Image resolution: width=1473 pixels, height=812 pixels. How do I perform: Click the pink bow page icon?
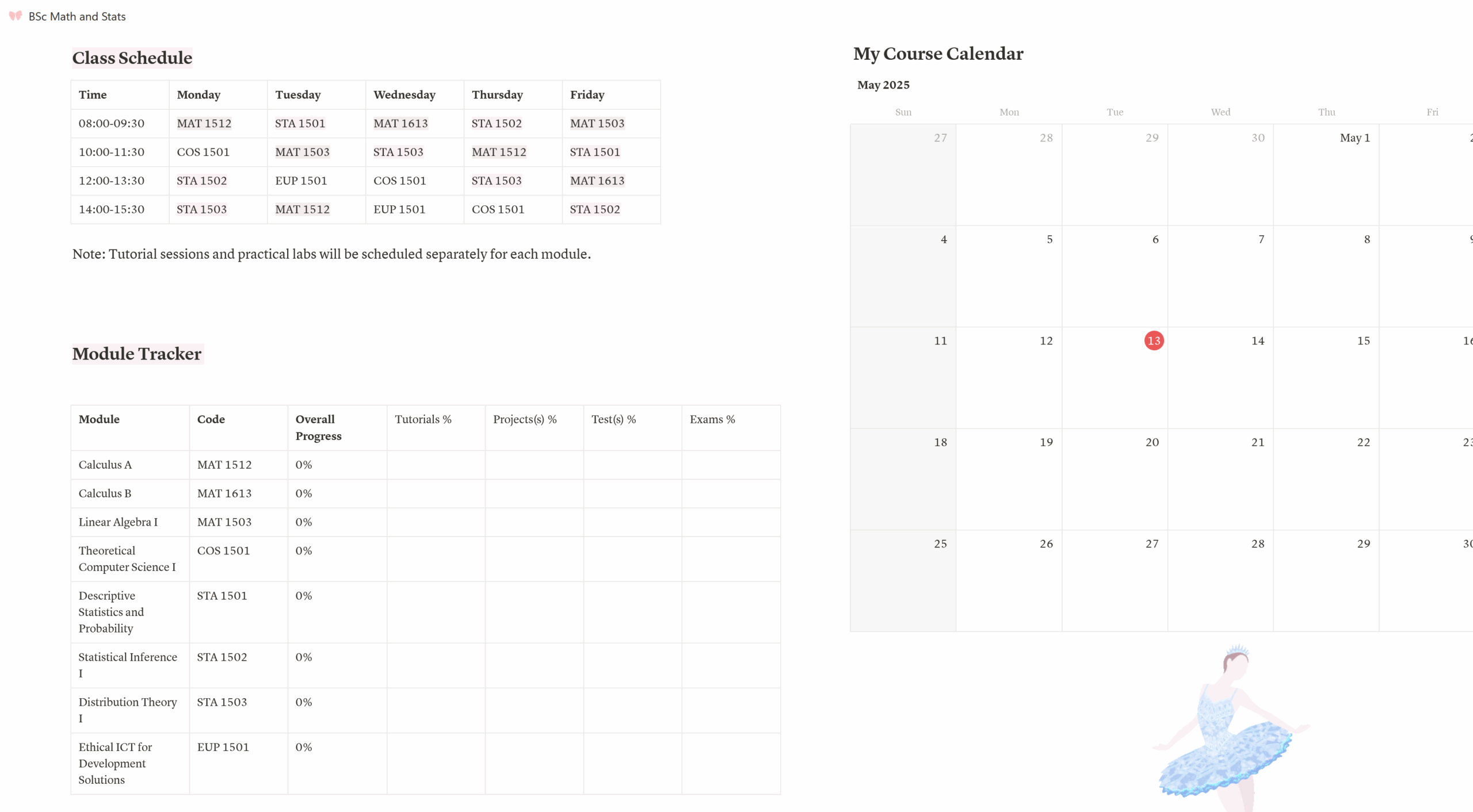(16, 16)
